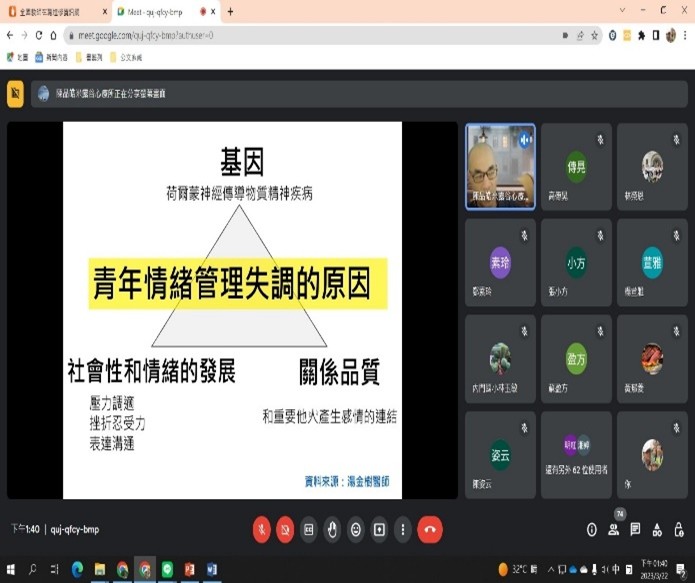Open Chrome three-dot menu
The image size is (695, 583).
coord(685,35)
